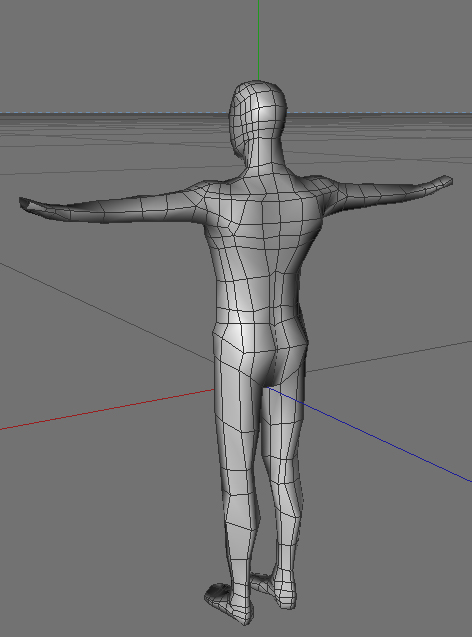This screenshot has height=637, width=472.
Task: Click the left foot of the model
Action: coord(227,603)
